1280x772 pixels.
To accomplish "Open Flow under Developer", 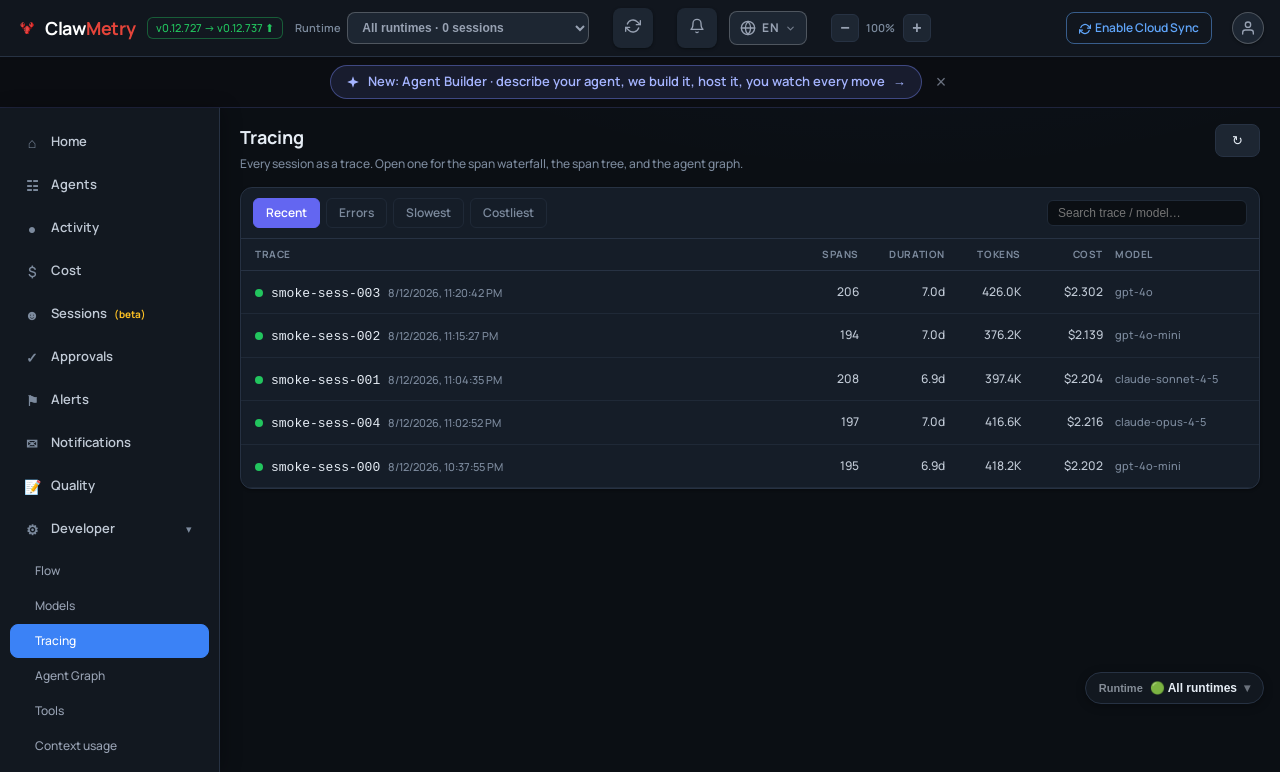I will (110, 571).
